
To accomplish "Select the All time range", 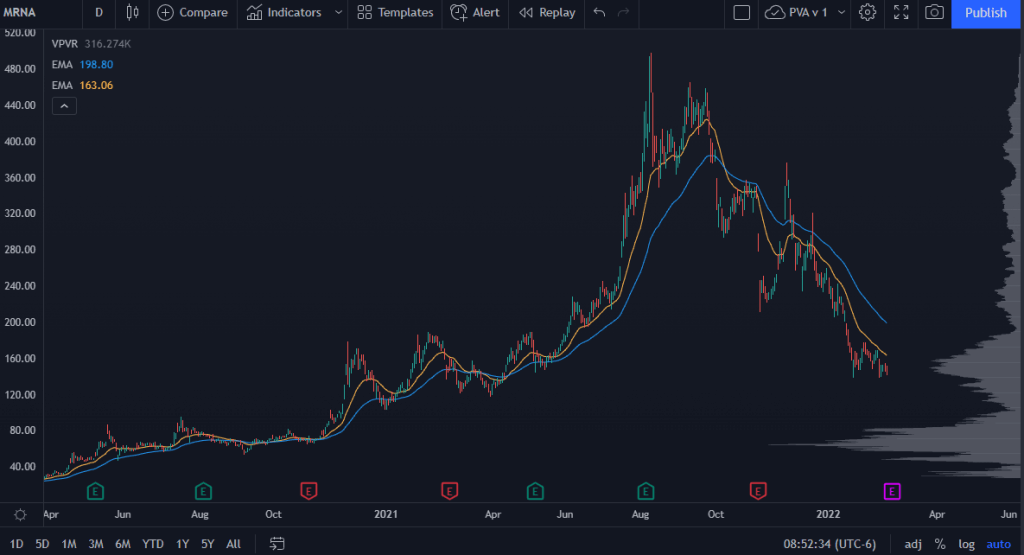I will pyautogui.click(x=233, y=544).
